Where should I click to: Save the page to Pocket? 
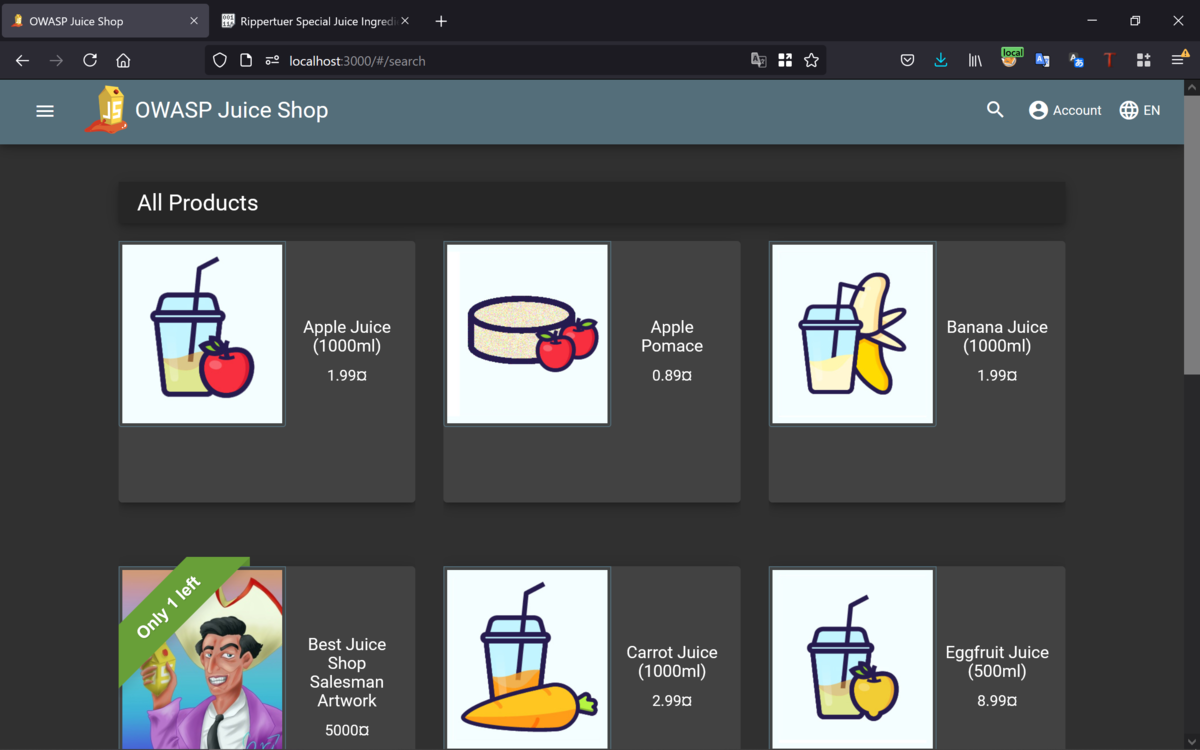pyautogui.click(x=907, y=61)
